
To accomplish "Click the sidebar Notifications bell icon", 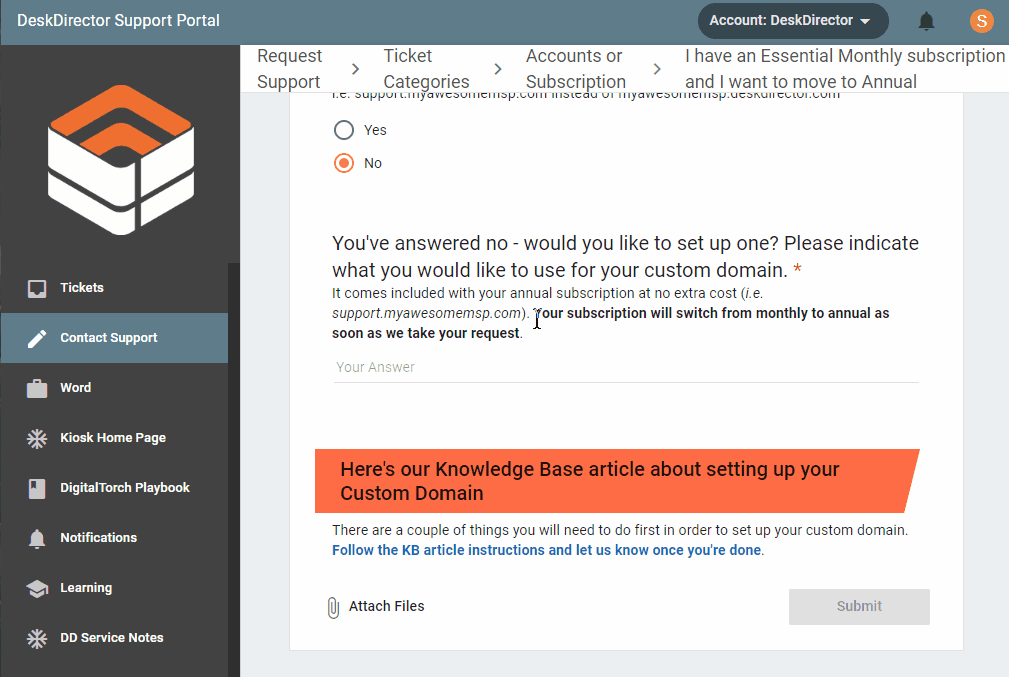I will point(37,538).
